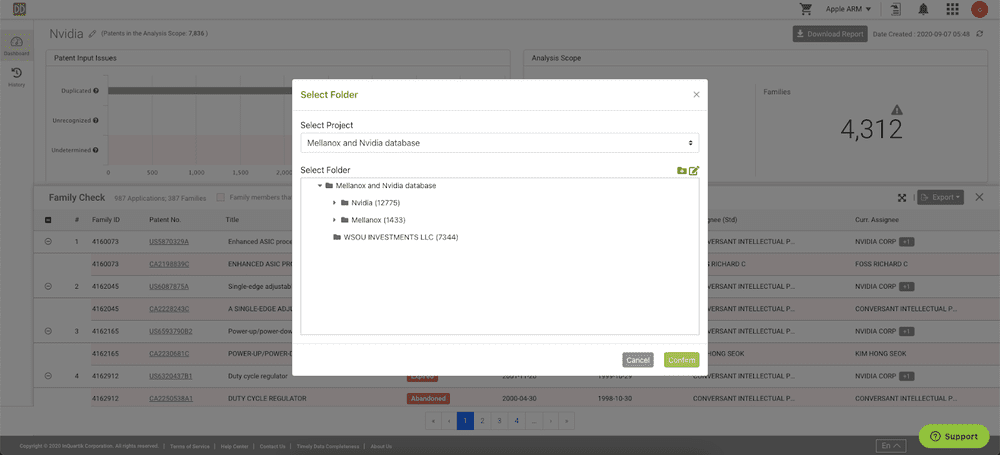Screen dimensions: 1000x455
Task: Click the Families warning triangle icon
Action: pos(897,110)
